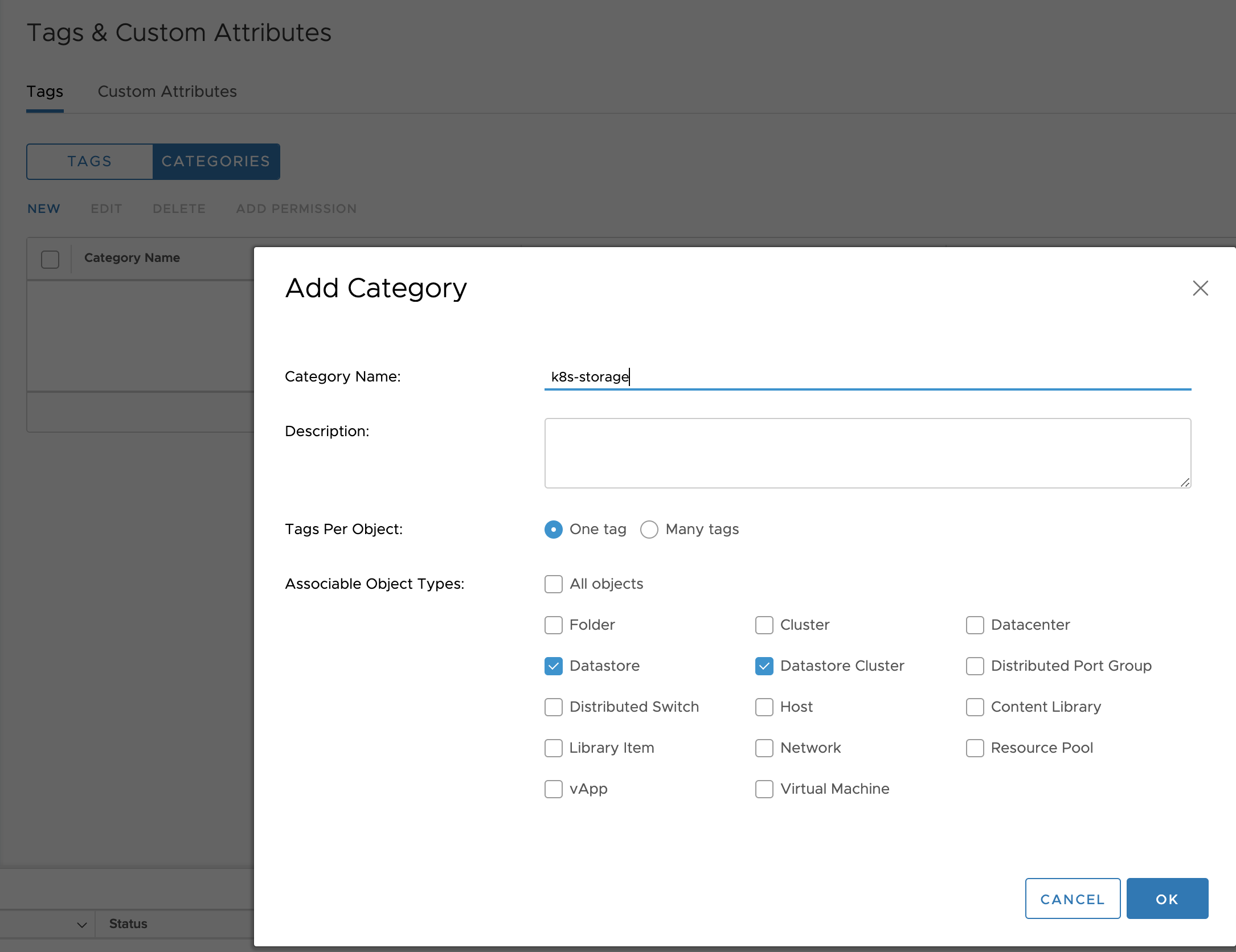Click the Category Name input field

[867, 377]
